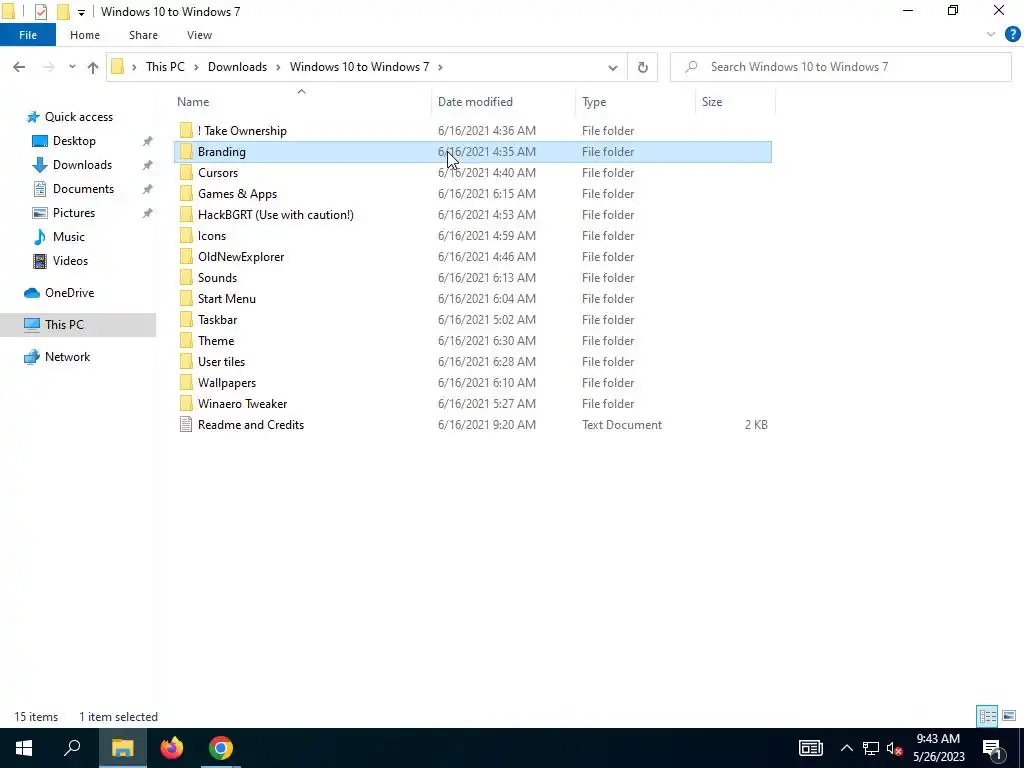Screen dimensions: 1024x768
Task: Select the HackBGRT folder icon
Action: coord(186,215)
